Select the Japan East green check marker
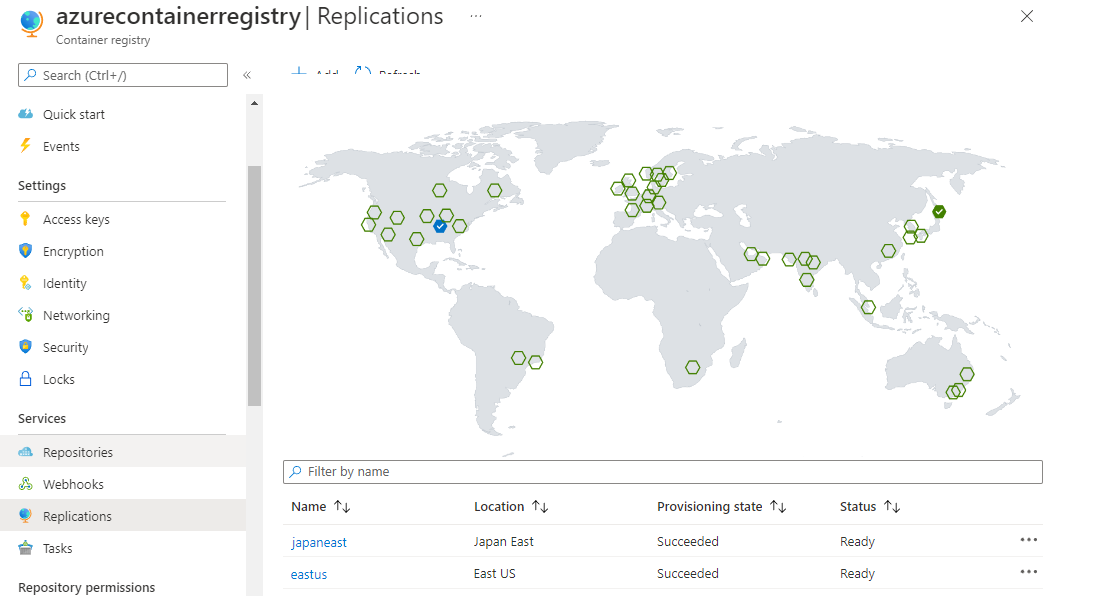Viewport: 1099px width, 605px height. click(x=939, y=211)
